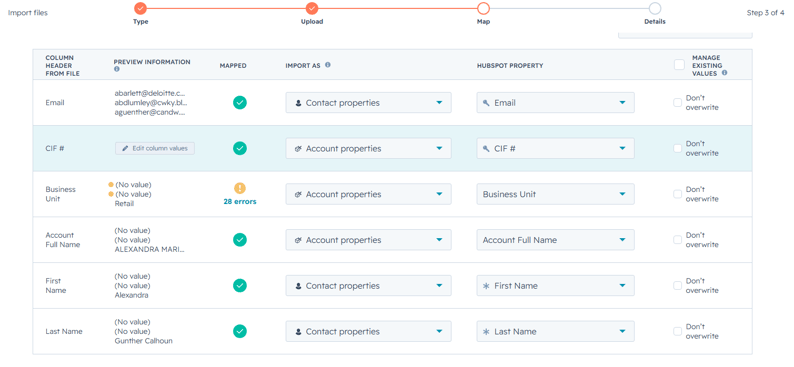Click info icon beside Import As header
This screenshot has height=367, width=794.
328,65
